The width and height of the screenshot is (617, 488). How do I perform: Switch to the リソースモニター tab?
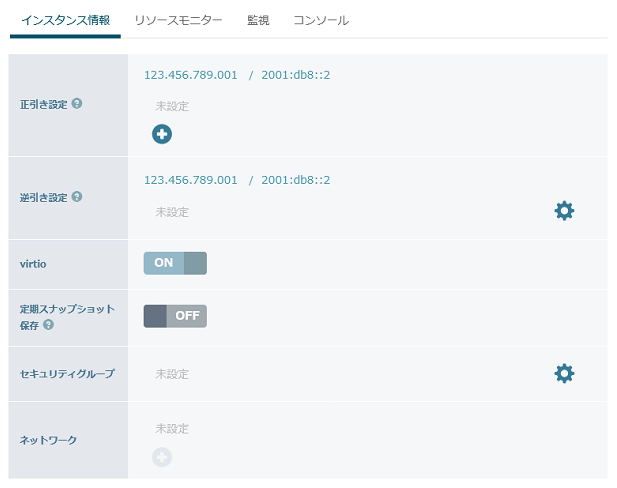[x=178, y=20]
